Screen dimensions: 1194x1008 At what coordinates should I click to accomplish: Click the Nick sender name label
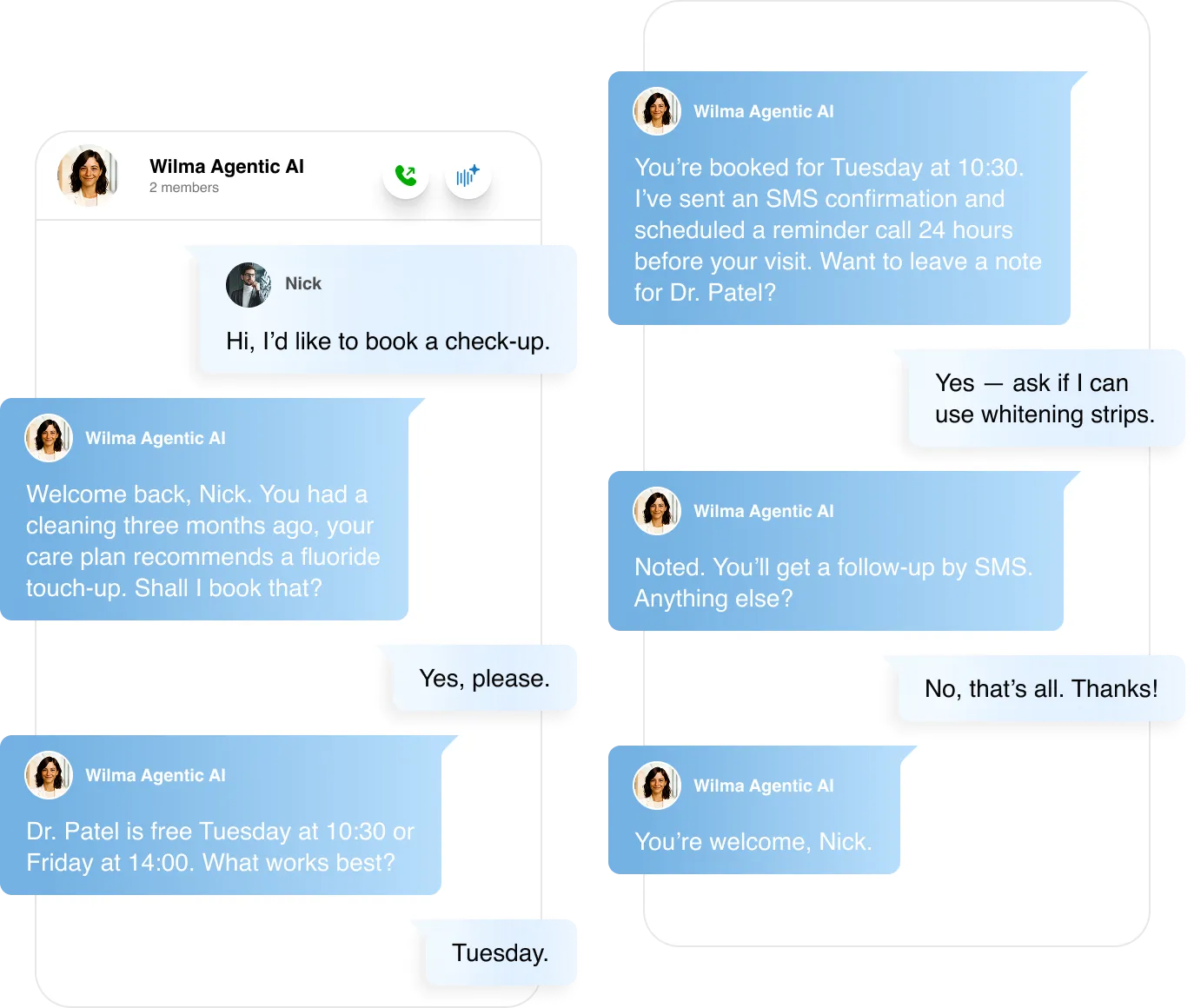pos(303,283)
